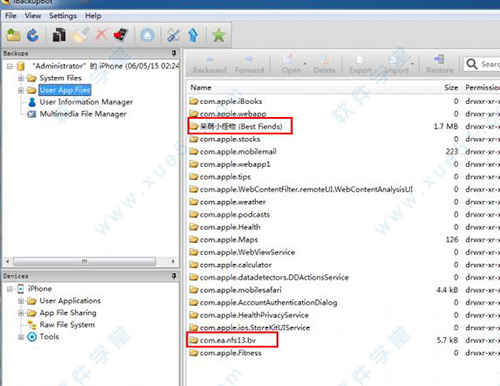Screen dimensions: 500x386
Task: Select Tools in Devices panel
Action: tap(49, 337)
